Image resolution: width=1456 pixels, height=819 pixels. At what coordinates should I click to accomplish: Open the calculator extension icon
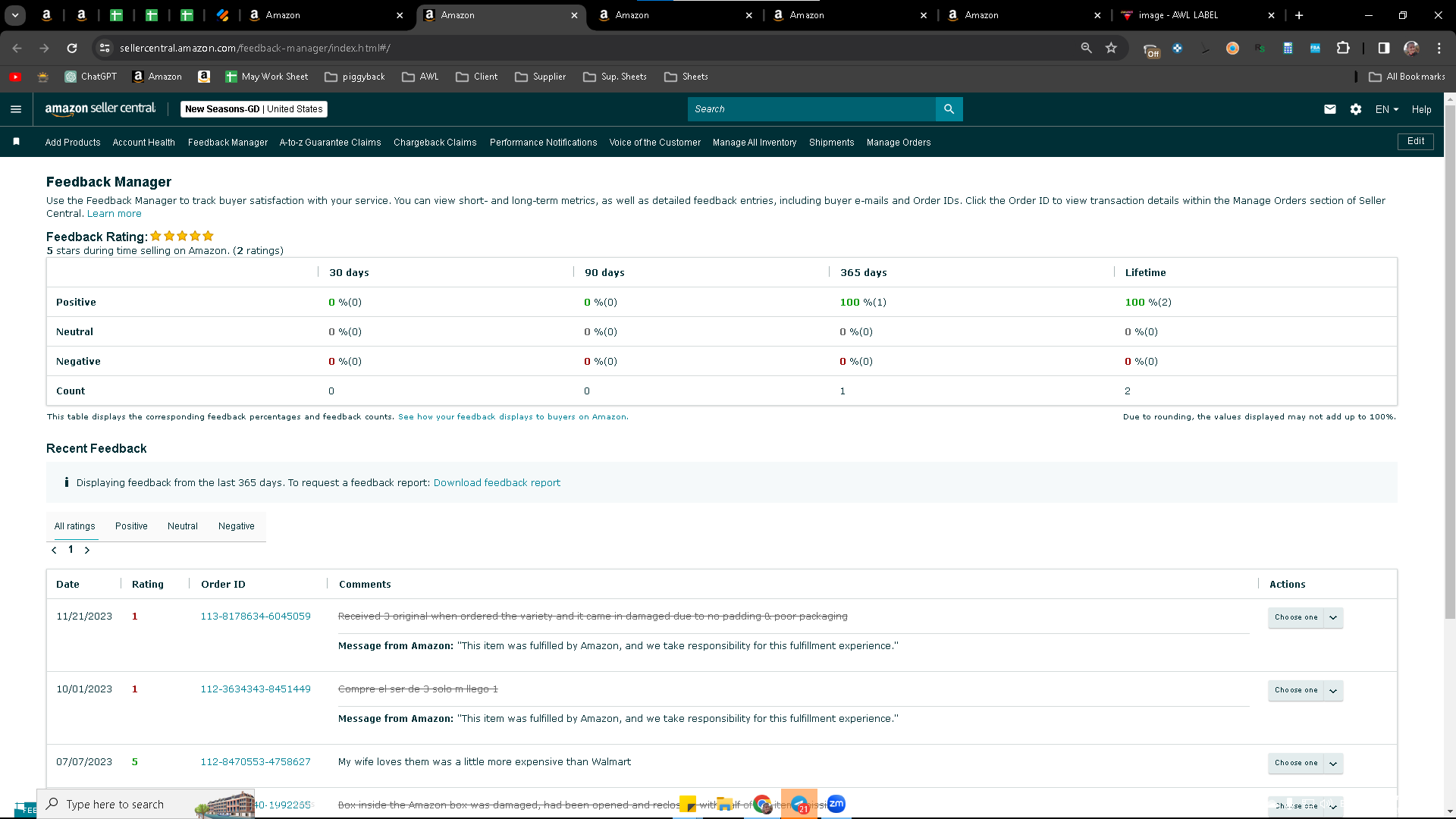tap(1288, 48)
